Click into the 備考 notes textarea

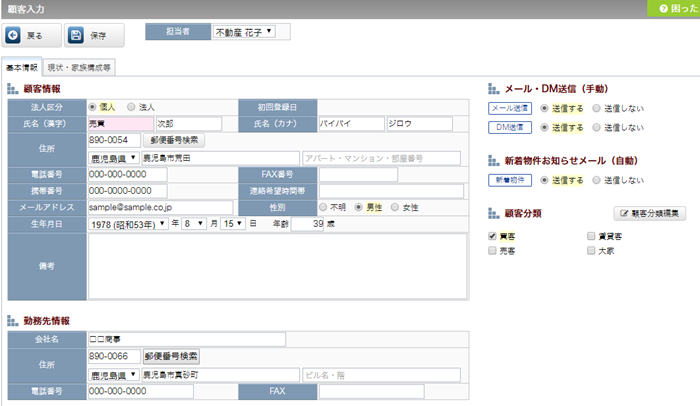(x=275, y=265)
